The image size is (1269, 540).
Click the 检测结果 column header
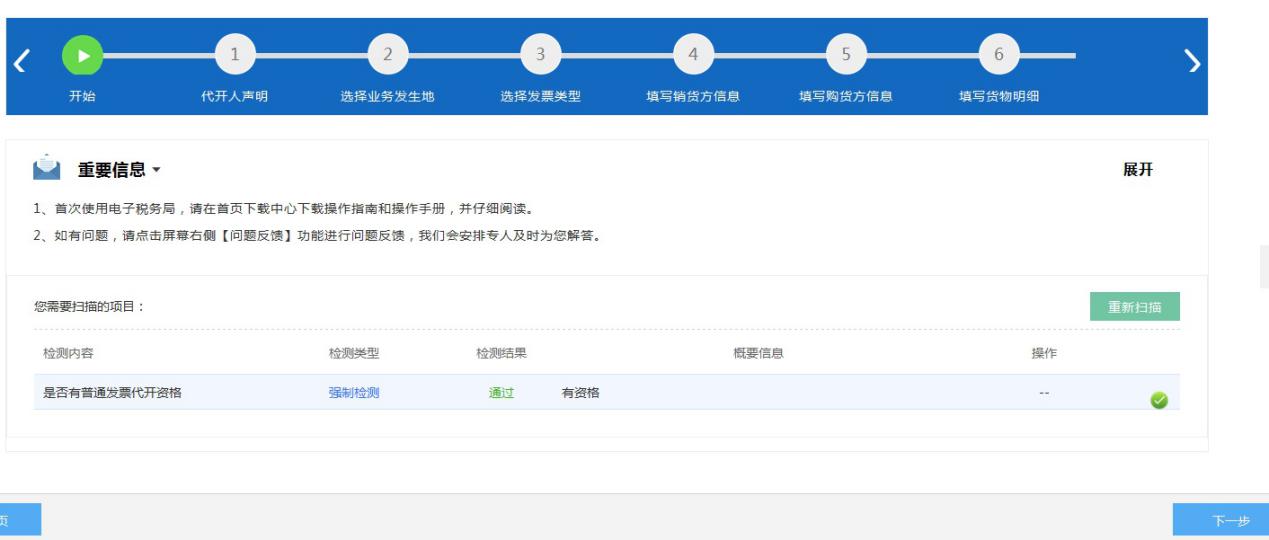coord(502,354)
